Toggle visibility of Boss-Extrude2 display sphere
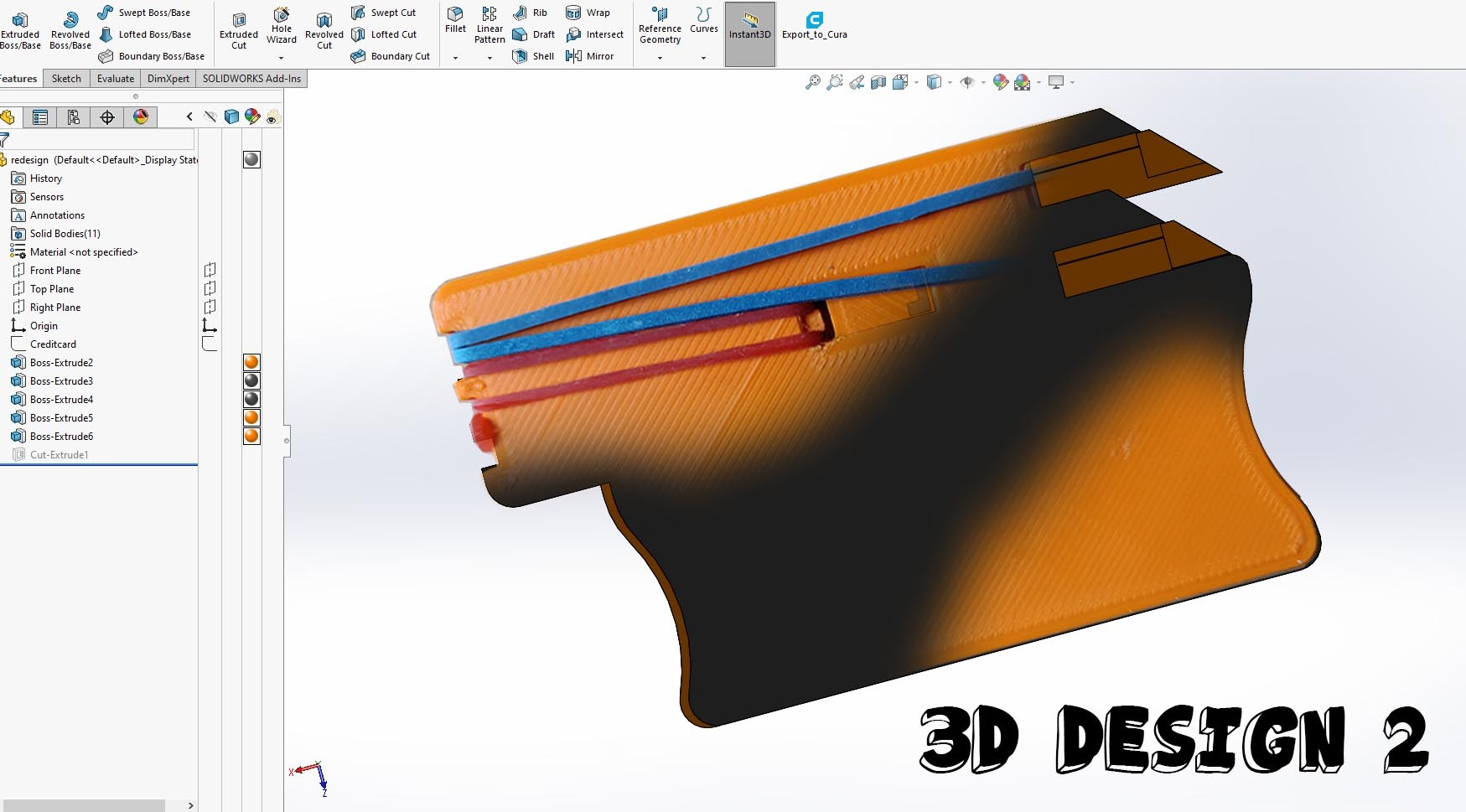 click(251, 362)
